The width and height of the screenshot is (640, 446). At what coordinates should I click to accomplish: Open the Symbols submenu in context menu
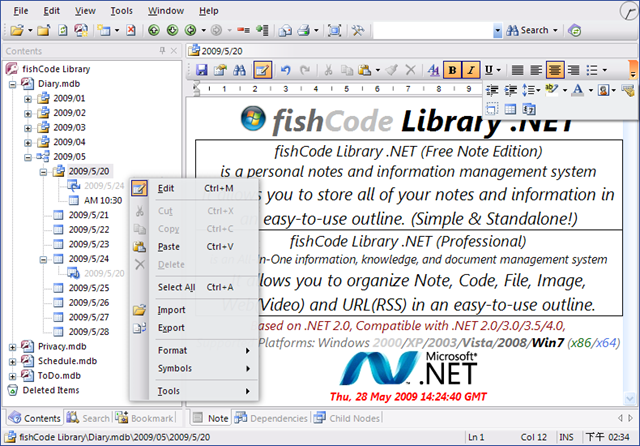coord(194,368)
